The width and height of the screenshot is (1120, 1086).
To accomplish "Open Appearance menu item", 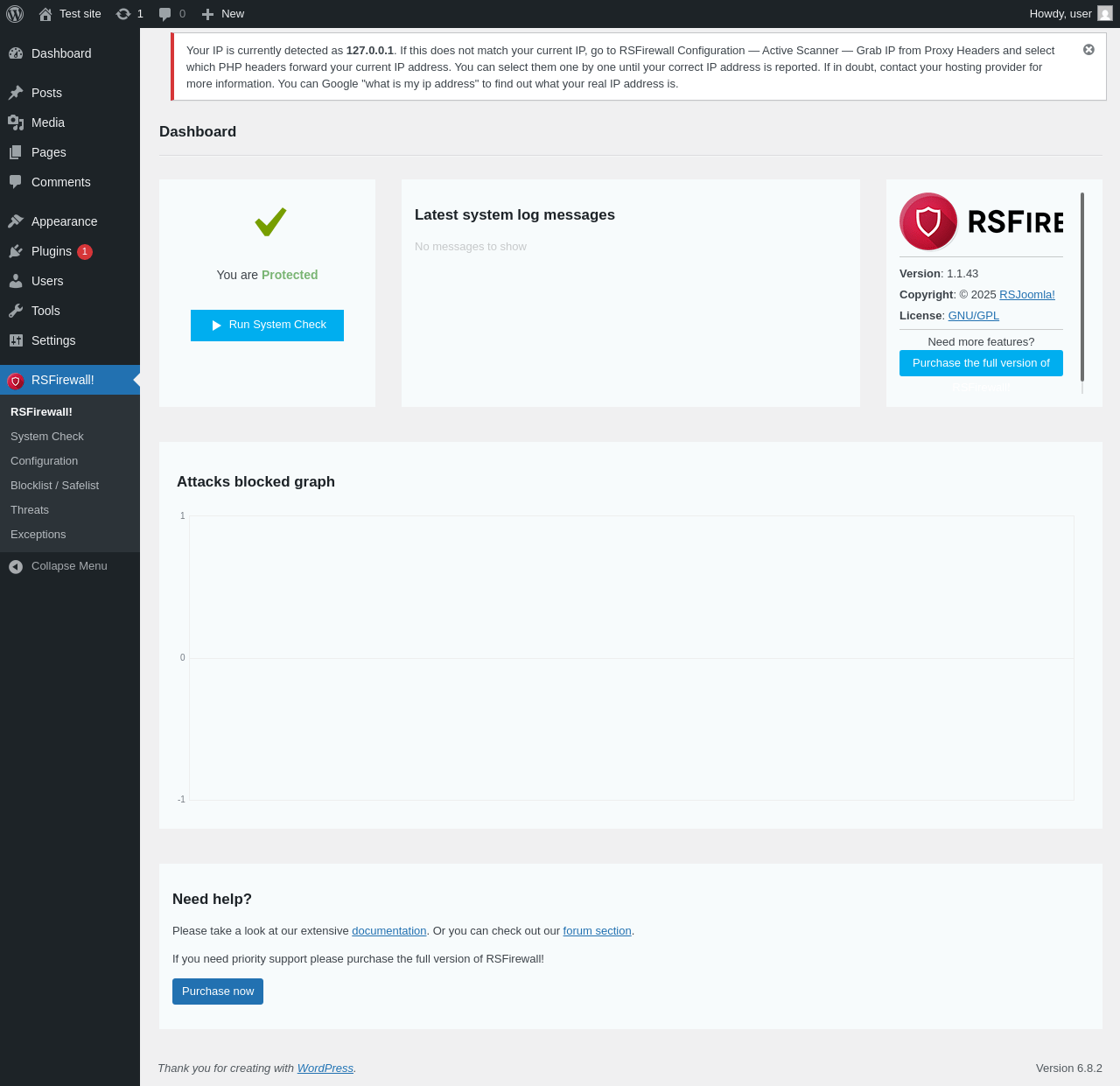I will (70, 221).
